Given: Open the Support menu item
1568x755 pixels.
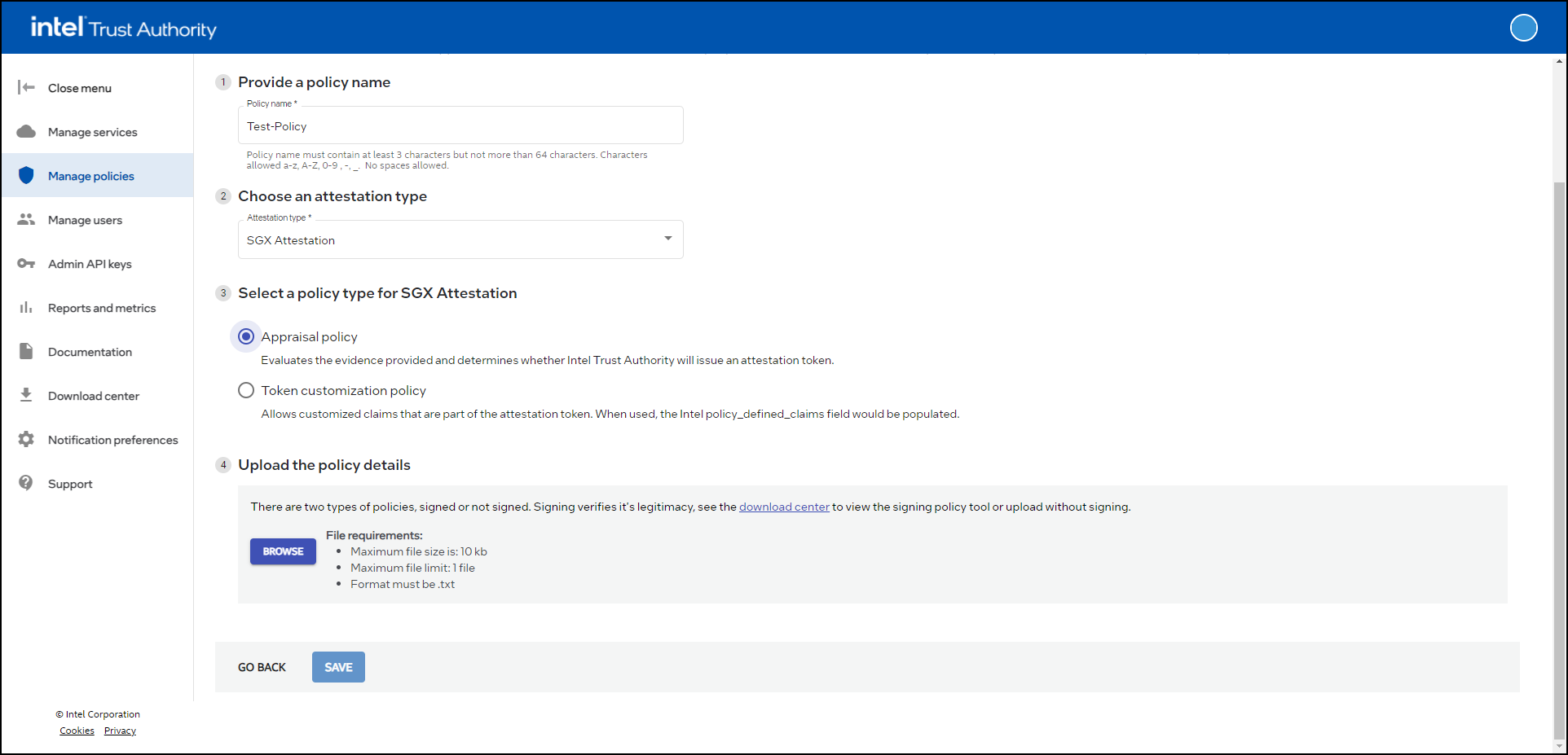Looking at the screenshot, I should [98, 484].
